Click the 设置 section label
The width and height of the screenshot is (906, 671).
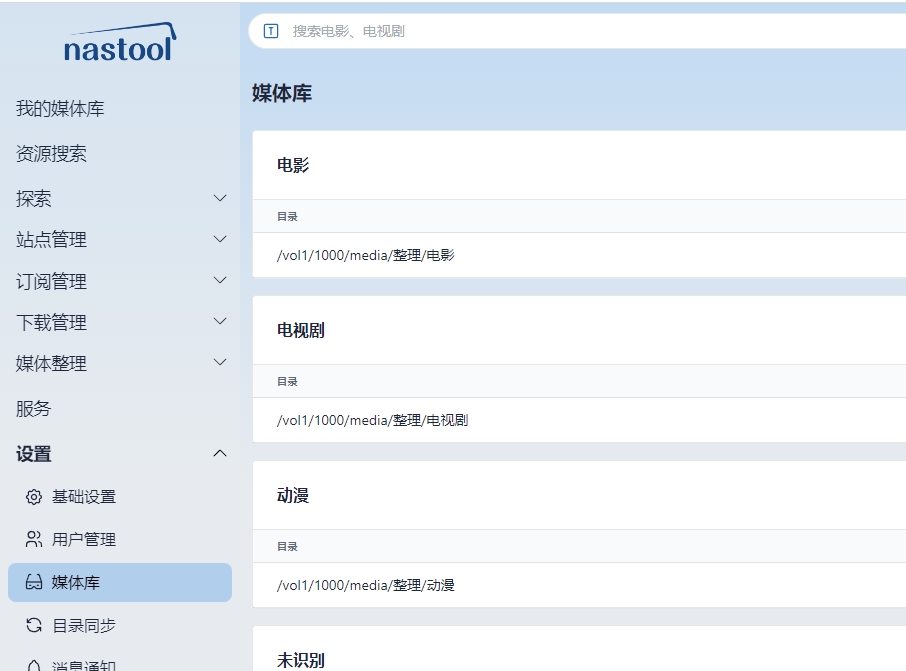(x=34, y=454)
